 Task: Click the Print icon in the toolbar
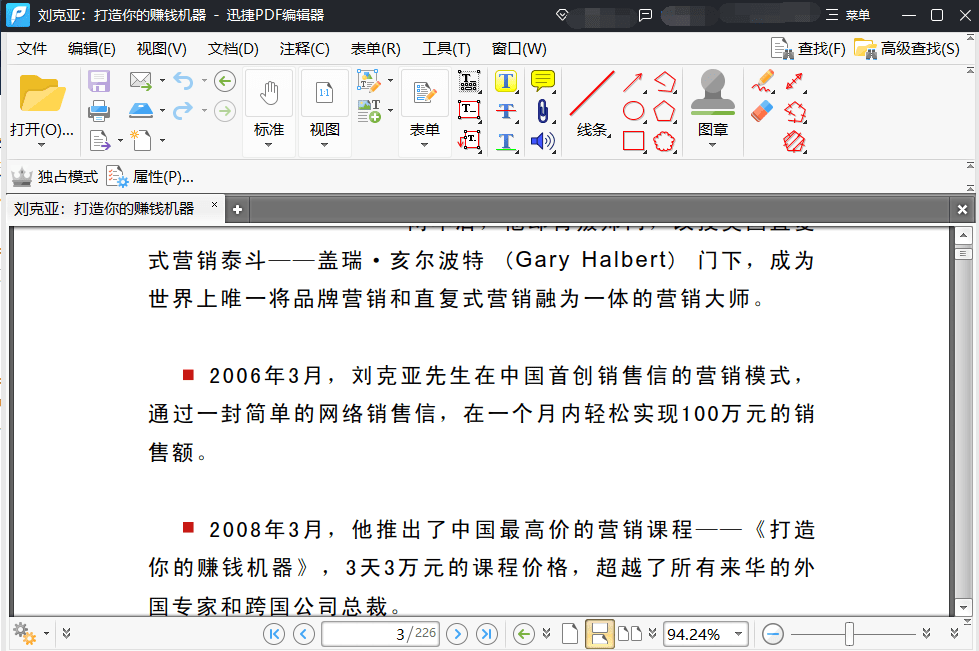(99, 111)
